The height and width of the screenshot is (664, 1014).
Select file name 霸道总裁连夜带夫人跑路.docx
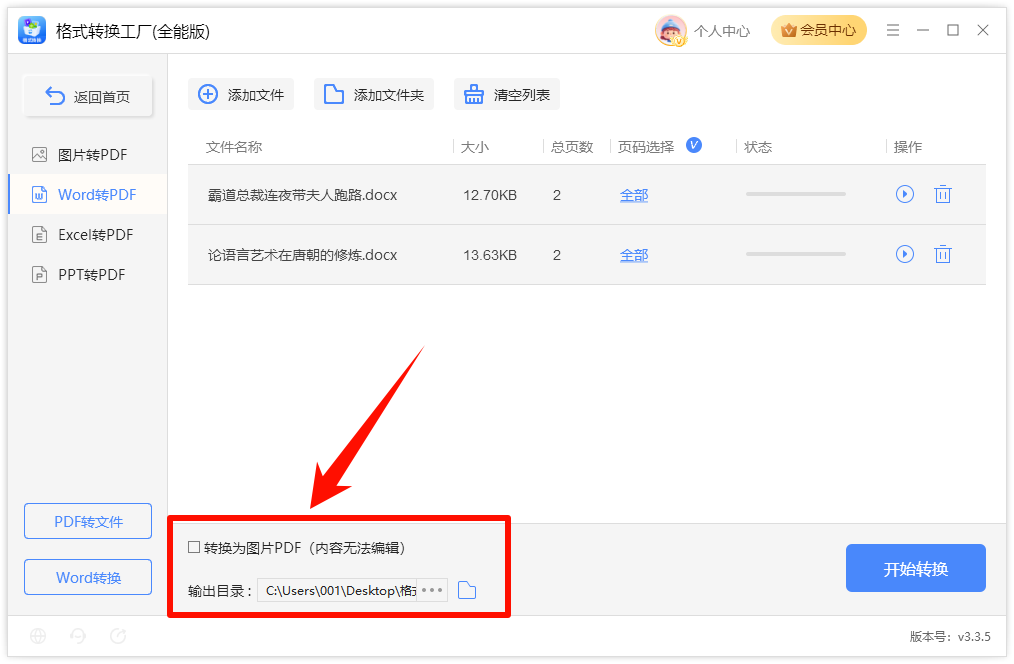click(x=302, y=195)
